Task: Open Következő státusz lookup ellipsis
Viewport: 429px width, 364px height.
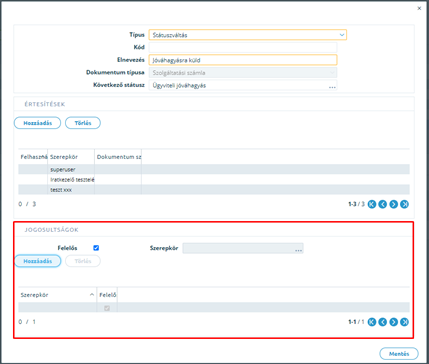Action: tap(332, 86)
